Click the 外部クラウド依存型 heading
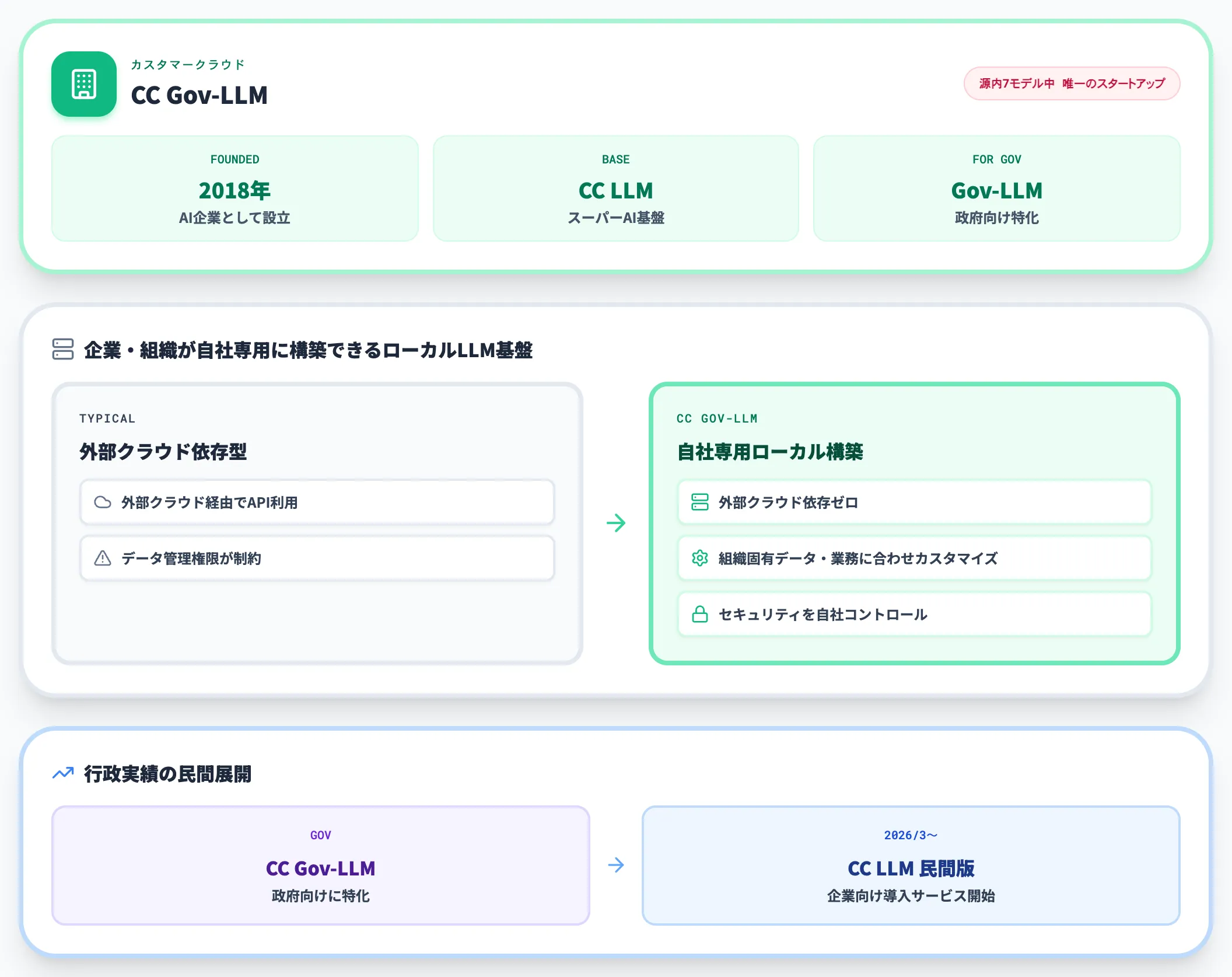Image resolution: width=1232 pixels, height=977 pixels. tap(163, 451)
